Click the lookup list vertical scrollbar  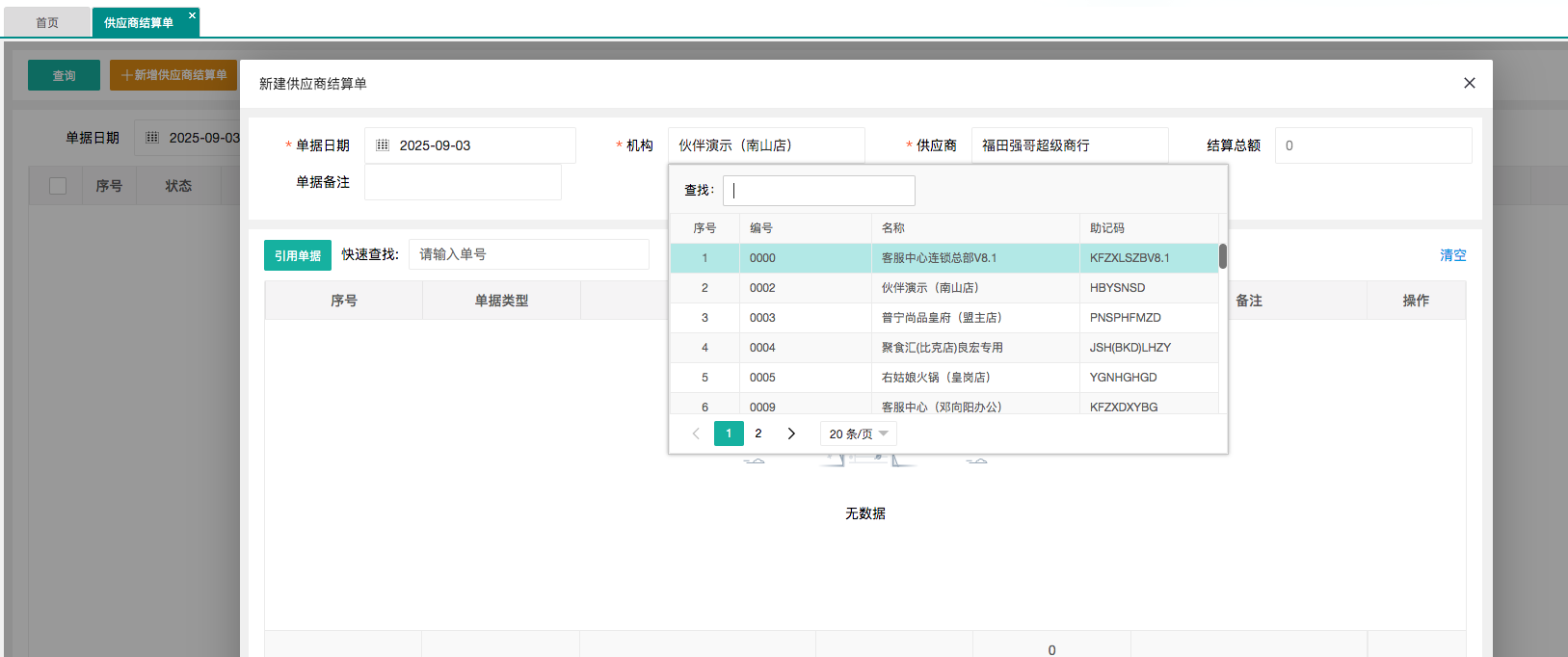tap(1222, 256)
